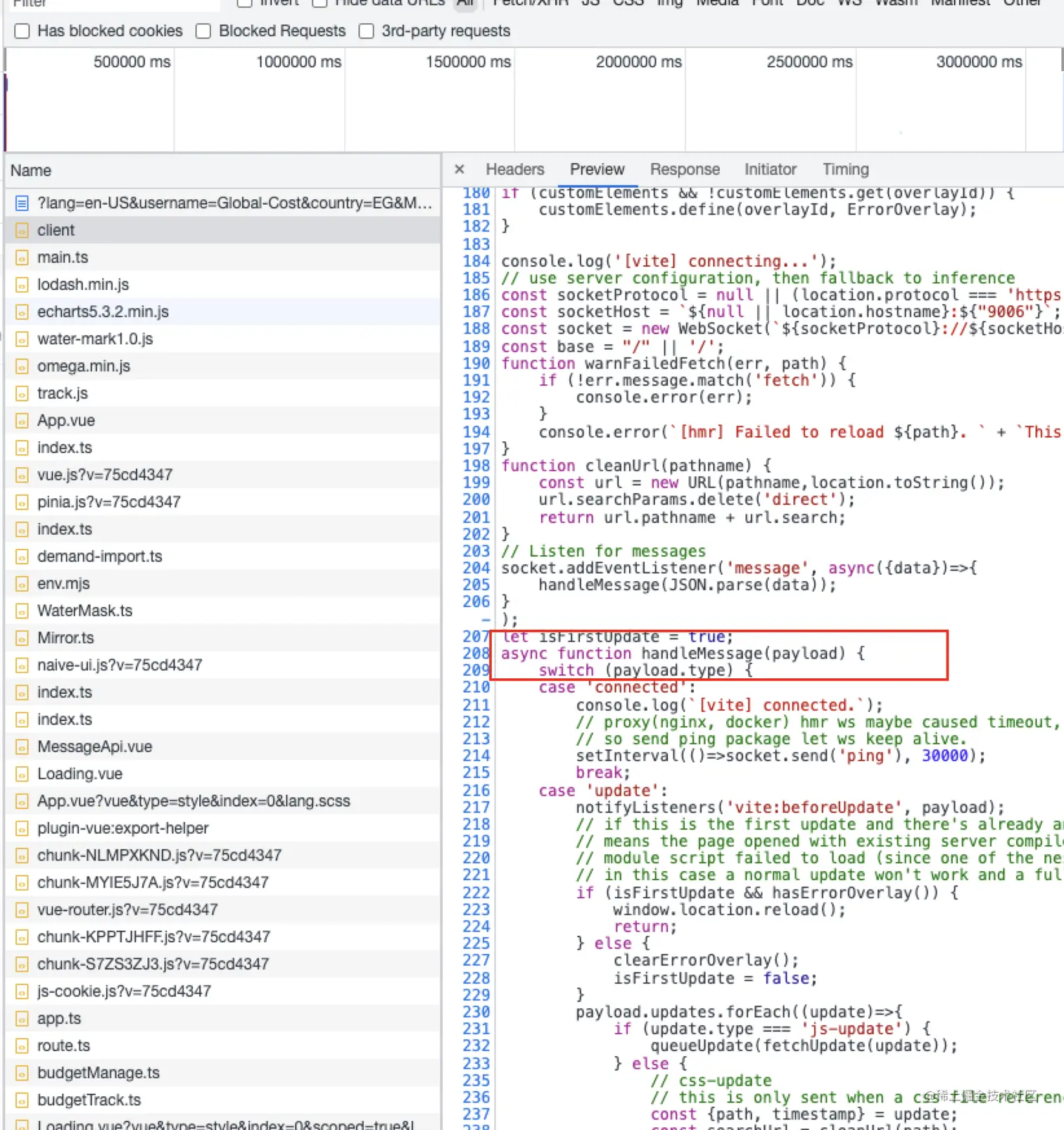Click the file icon next to budgetManage.ts
Image resolution: width=1064 pixels, height=1130 pixels.
pyautogui.click(x=22, y=1074)
